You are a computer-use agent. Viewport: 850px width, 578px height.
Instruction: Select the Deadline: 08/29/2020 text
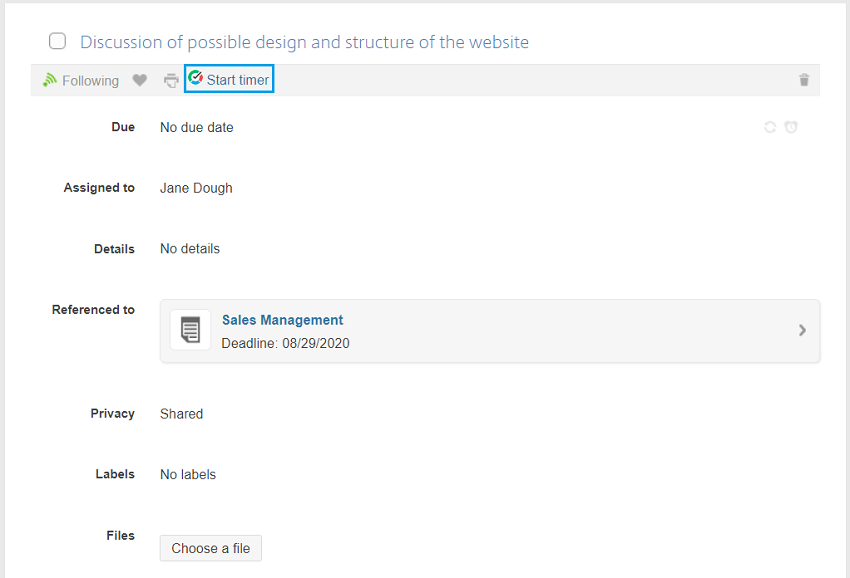pyautogui.click(x=285, y=343)
